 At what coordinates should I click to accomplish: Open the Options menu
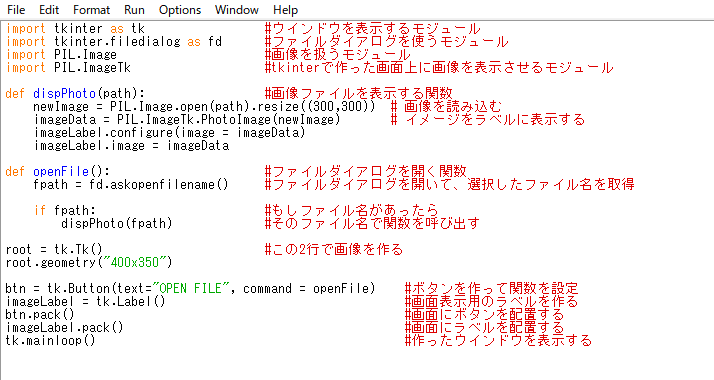pyautogui.click(x=180, y=10)
